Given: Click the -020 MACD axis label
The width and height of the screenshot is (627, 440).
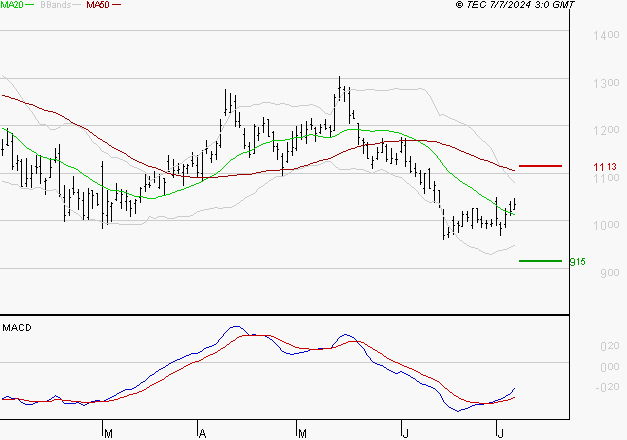Looking at the screenshot, I should coord(607,387).
